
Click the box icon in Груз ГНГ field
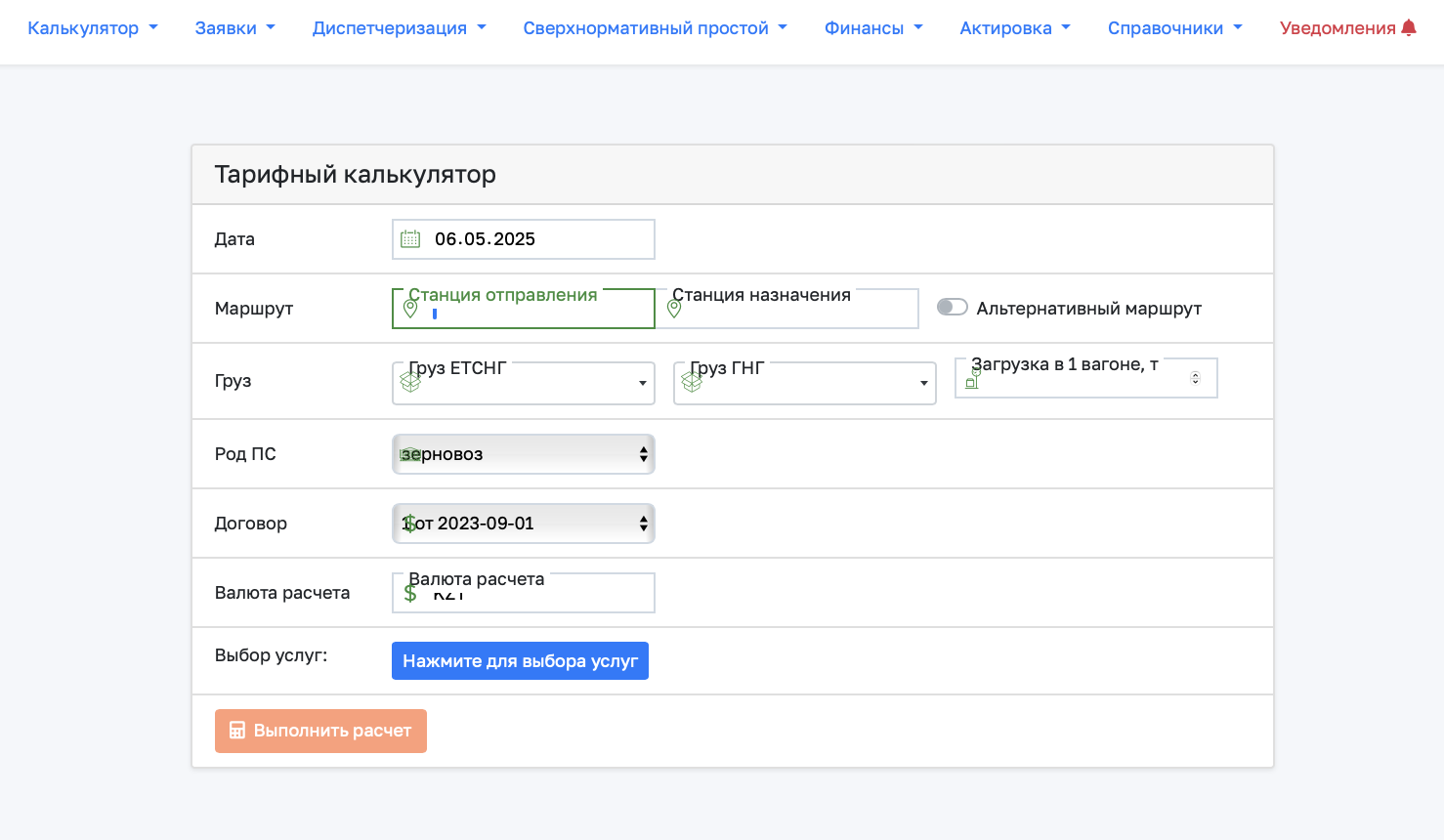pyautogui.click(x=692, y=383)
